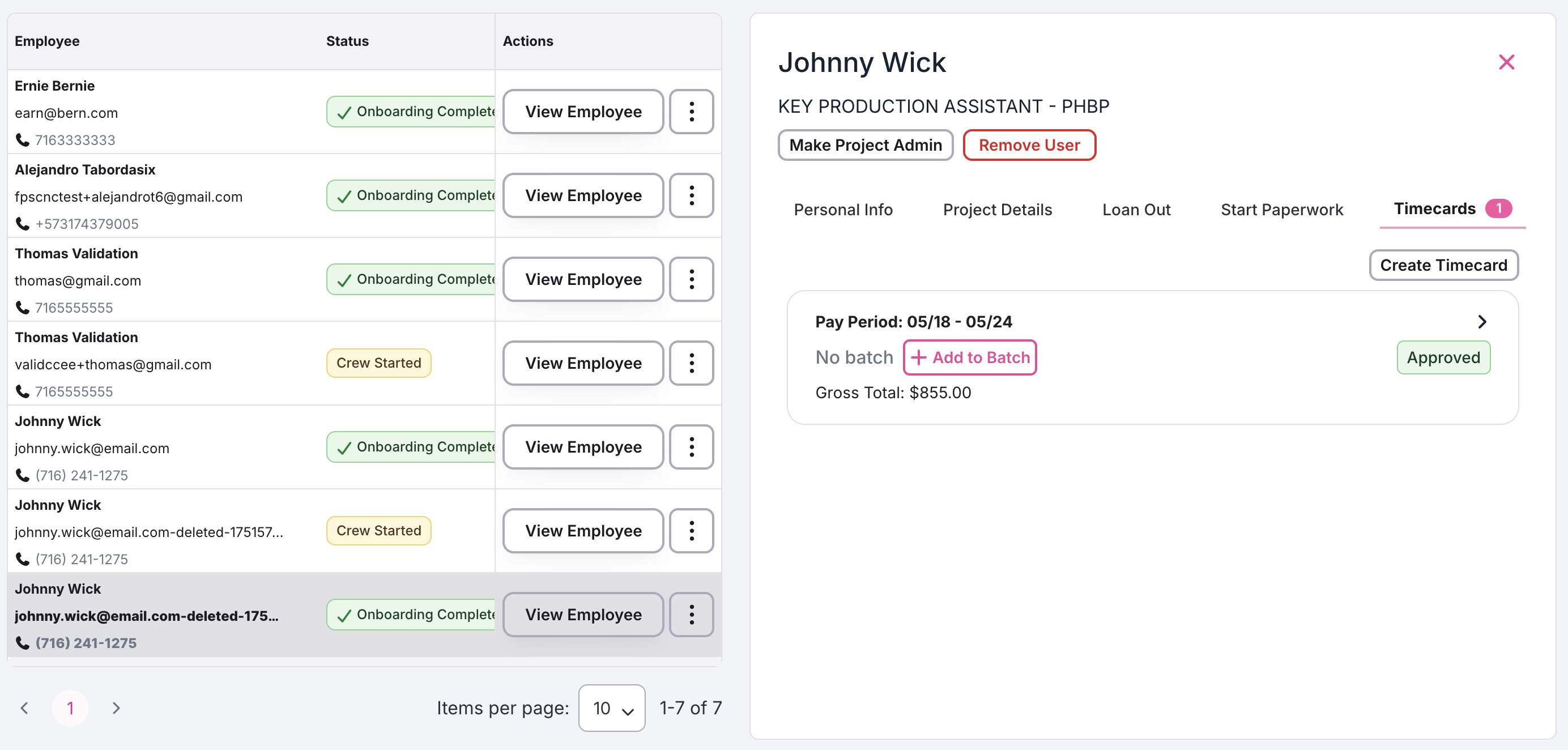Image resolution: width=1568 pixels, height=750 pixels.
Task: Open more actions for validccee+thomas@gmail.com row
Action: click(x=691, y=363)
